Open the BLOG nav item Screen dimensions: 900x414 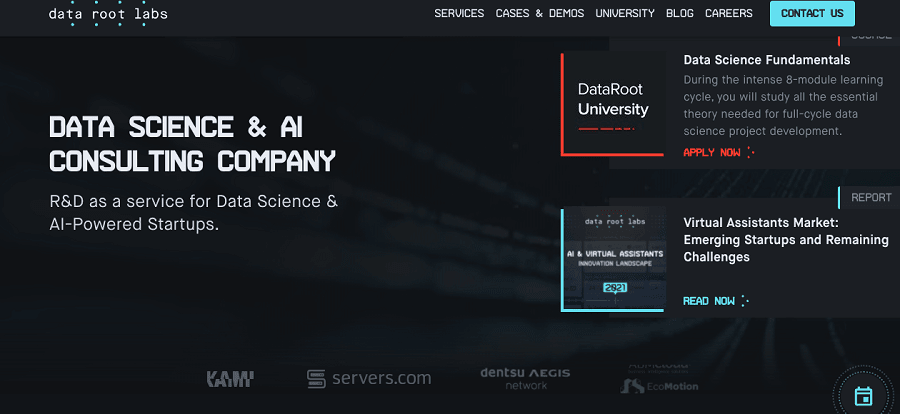(x=680, y=13)
